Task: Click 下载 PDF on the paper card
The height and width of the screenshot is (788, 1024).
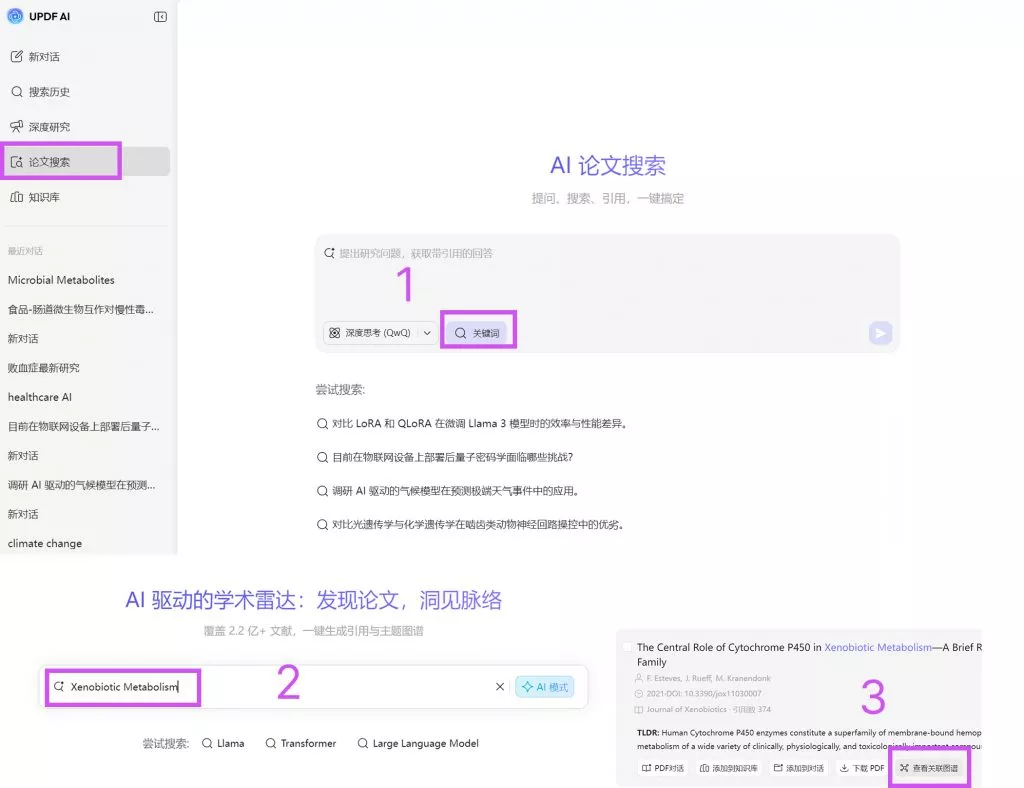Action: pyautogui.click(x=861, y=767)
